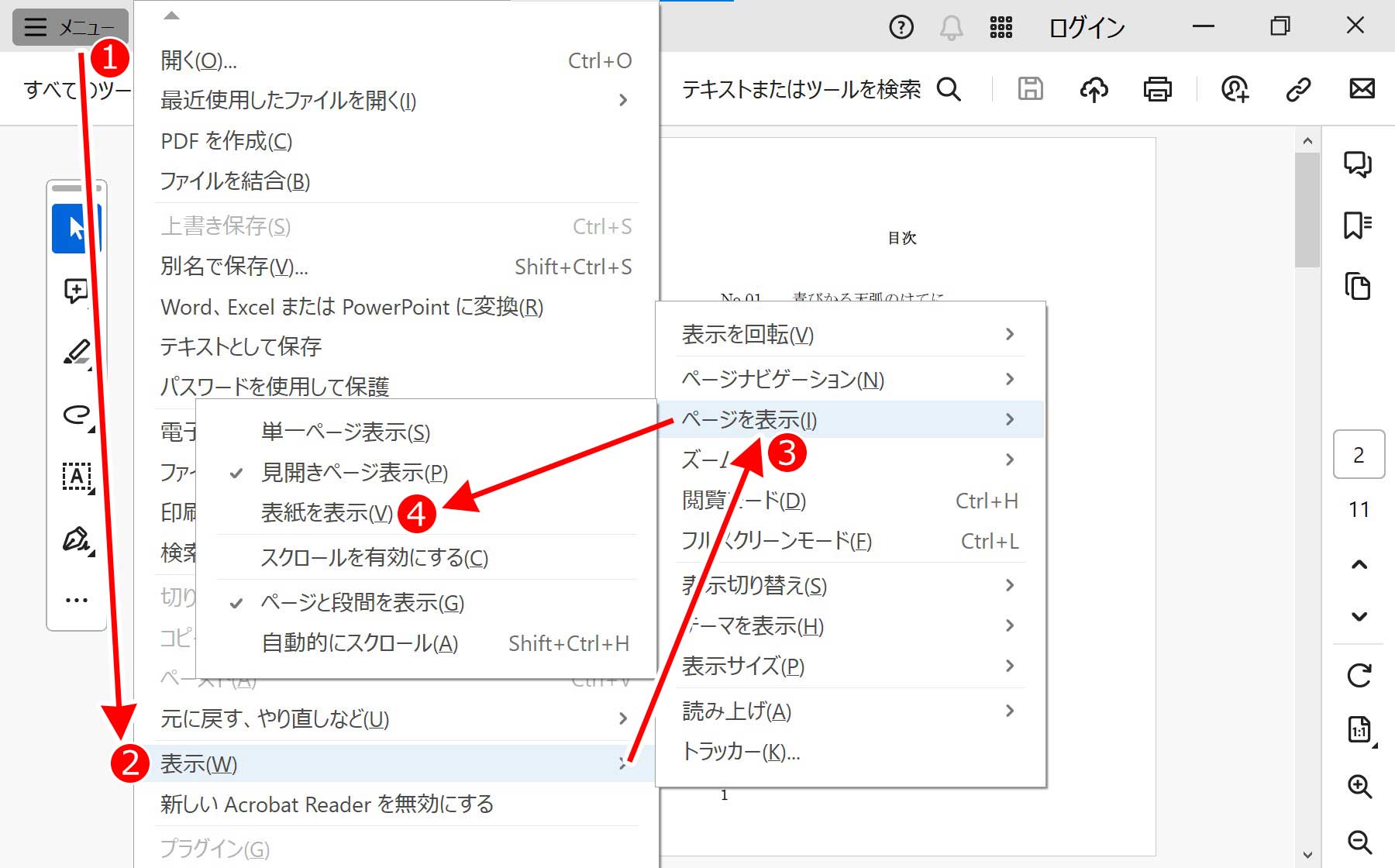Image resolution: width=1395 pixels, height=868 pixels.
Task: Choose 開く(O)... menu item
Action: click(x=395, y=60)
